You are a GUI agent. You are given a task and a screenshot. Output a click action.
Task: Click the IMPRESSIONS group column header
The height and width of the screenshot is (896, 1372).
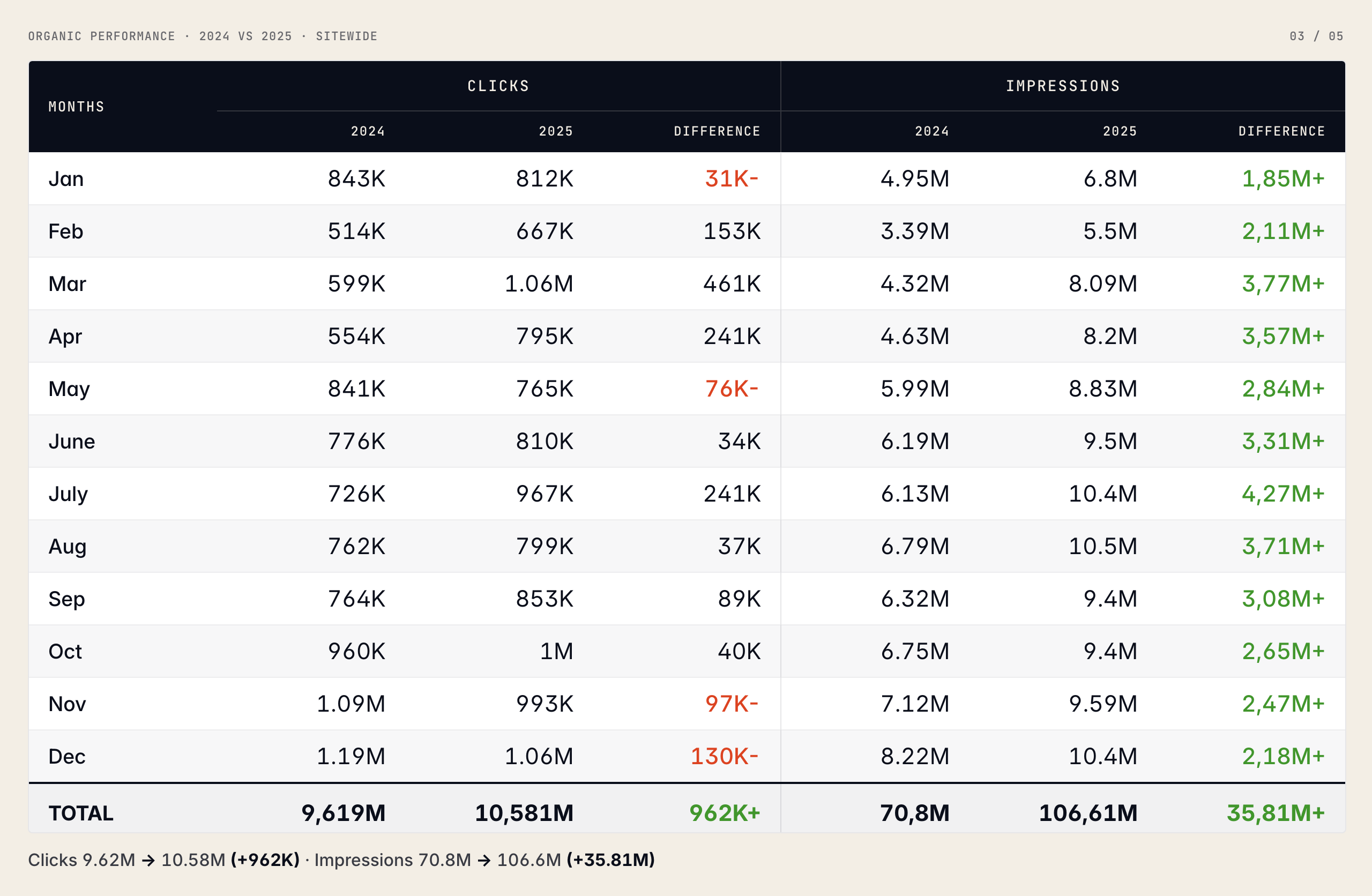1062,86
